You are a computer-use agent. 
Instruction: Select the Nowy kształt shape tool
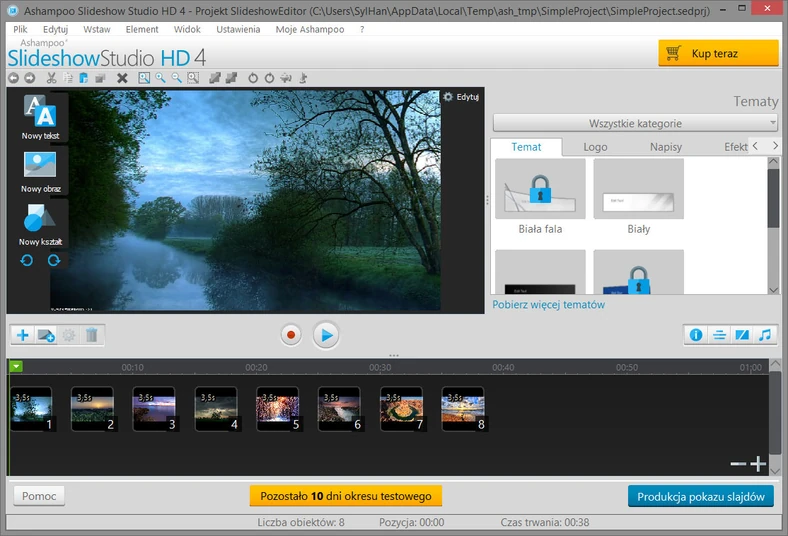point(39,218)
